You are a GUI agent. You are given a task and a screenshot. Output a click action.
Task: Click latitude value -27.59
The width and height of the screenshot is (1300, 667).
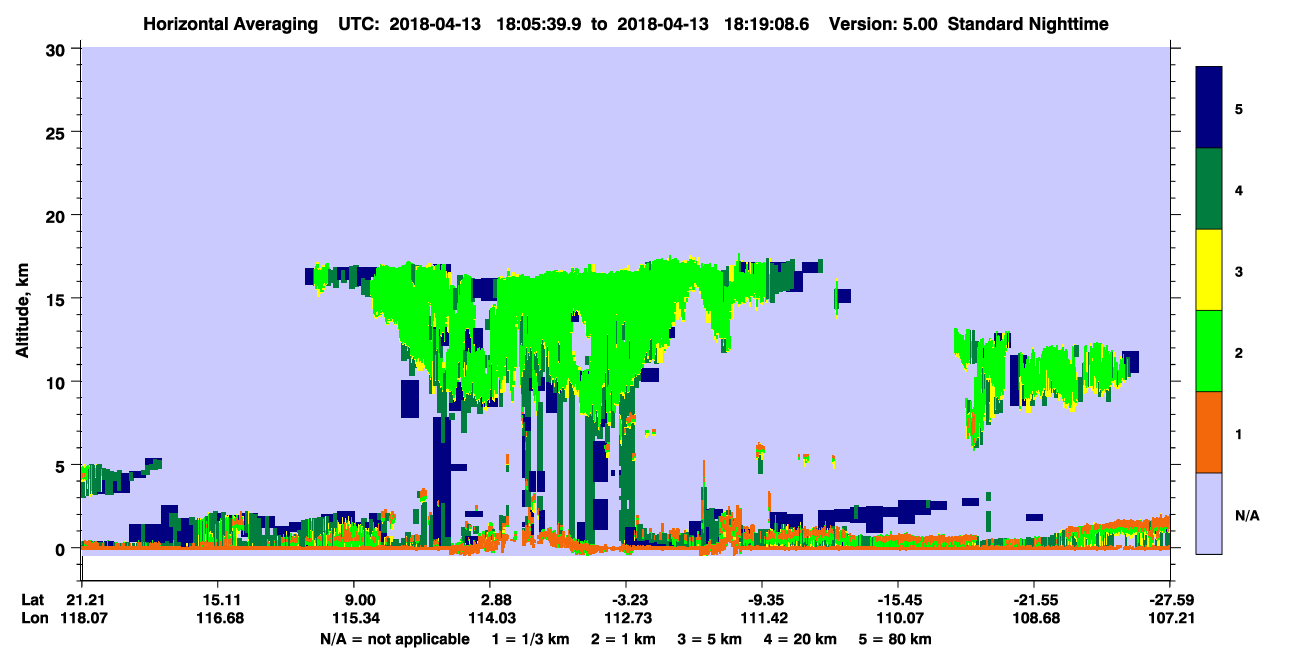(1169, 599)
